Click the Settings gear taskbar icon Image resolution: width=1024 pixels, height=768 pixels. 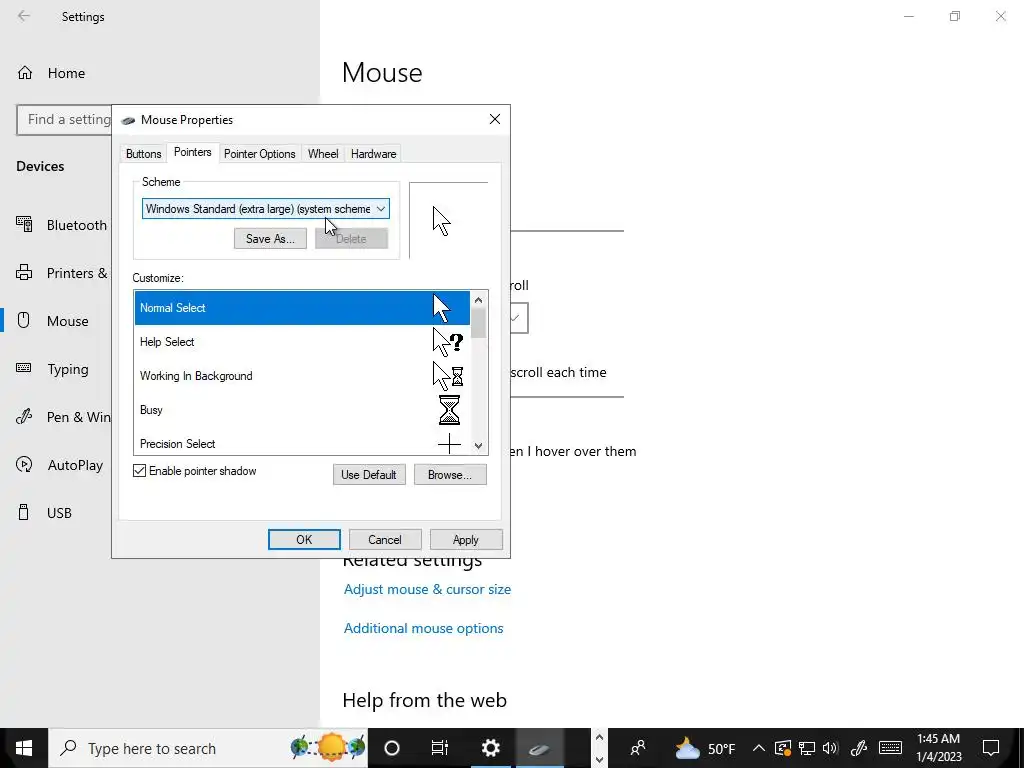(x=490, y=748)
